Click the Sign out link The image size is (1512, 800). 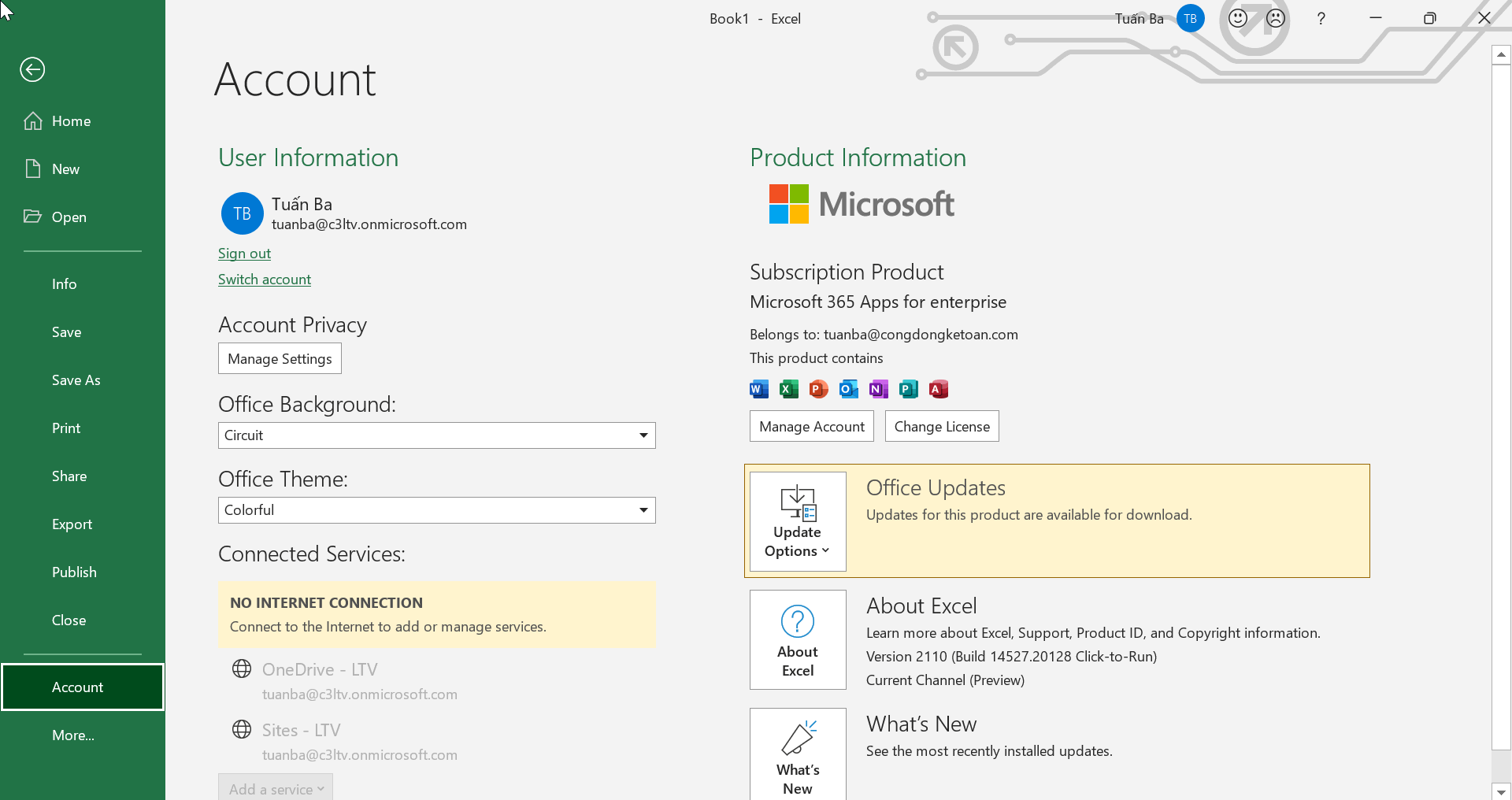coord(244,254)
